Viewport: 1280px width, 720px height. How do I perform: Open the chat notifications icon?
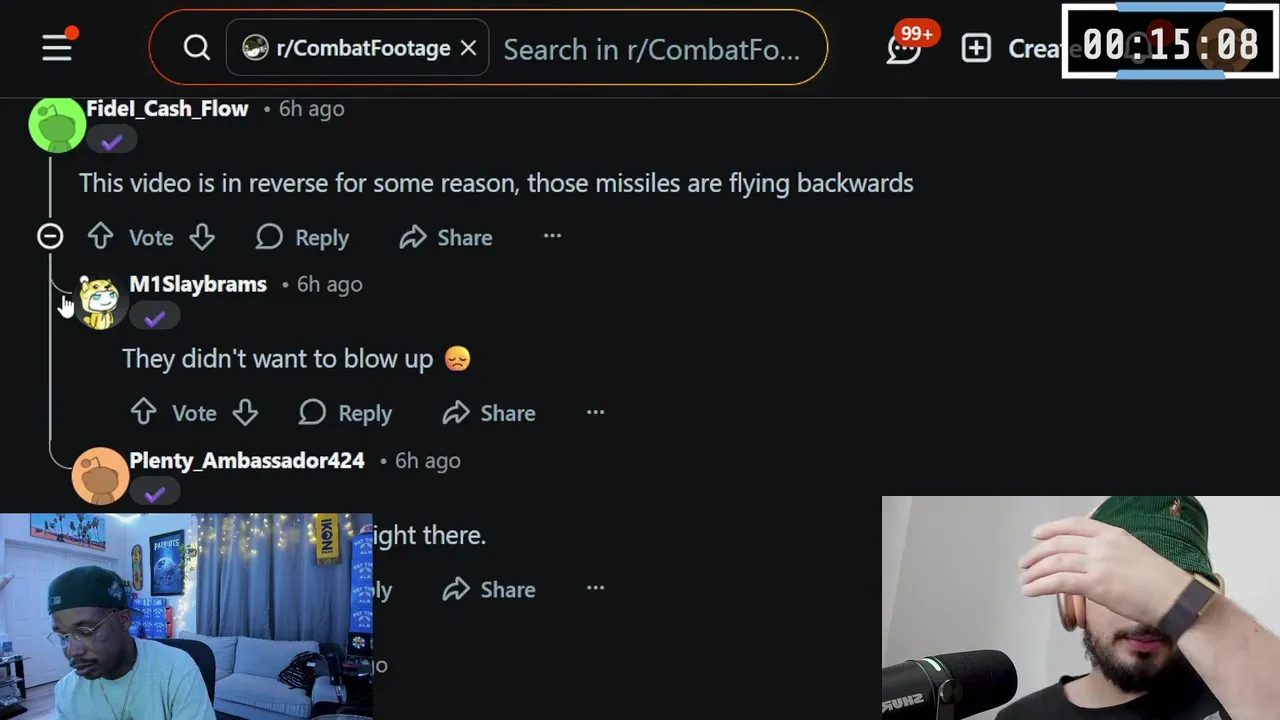[x=903, y=47]
